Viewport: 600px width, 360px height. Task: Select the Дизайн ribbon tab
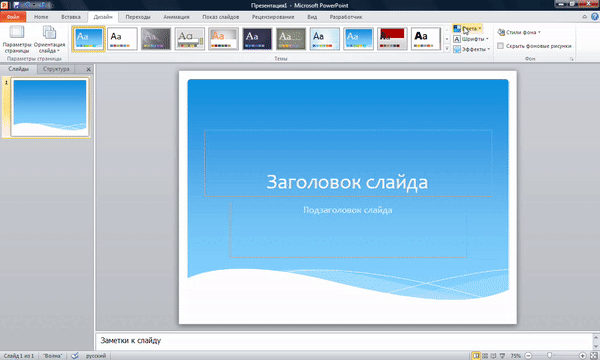coord(103,17)
